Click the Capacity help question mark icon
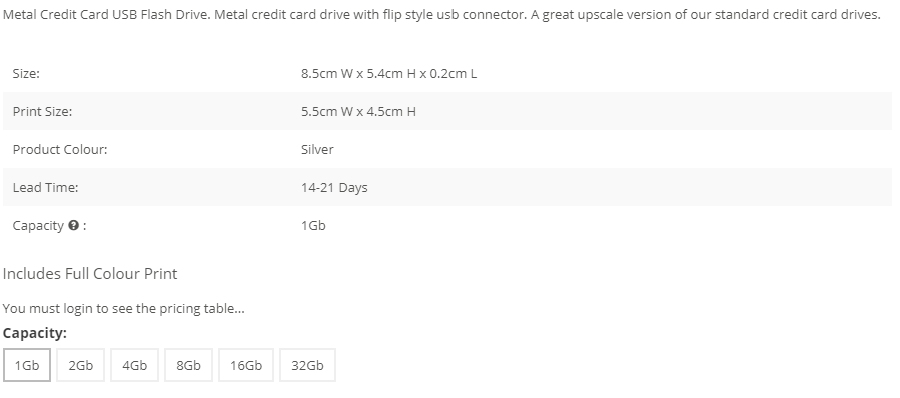Screen dimensions: 900x398 pyautogui.click(x=73, y=225)
